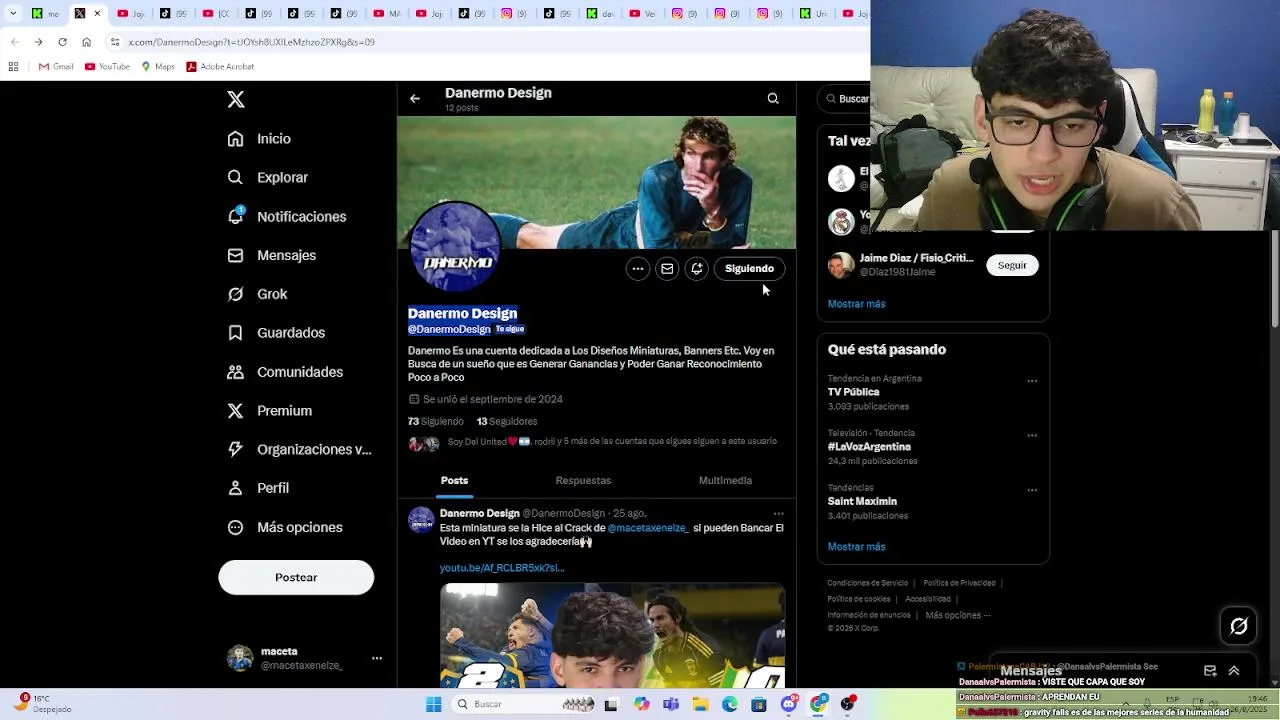Open the youtu.be link in the post
This screenshot has width=1280, height=720.
click(x=502, y=568)
